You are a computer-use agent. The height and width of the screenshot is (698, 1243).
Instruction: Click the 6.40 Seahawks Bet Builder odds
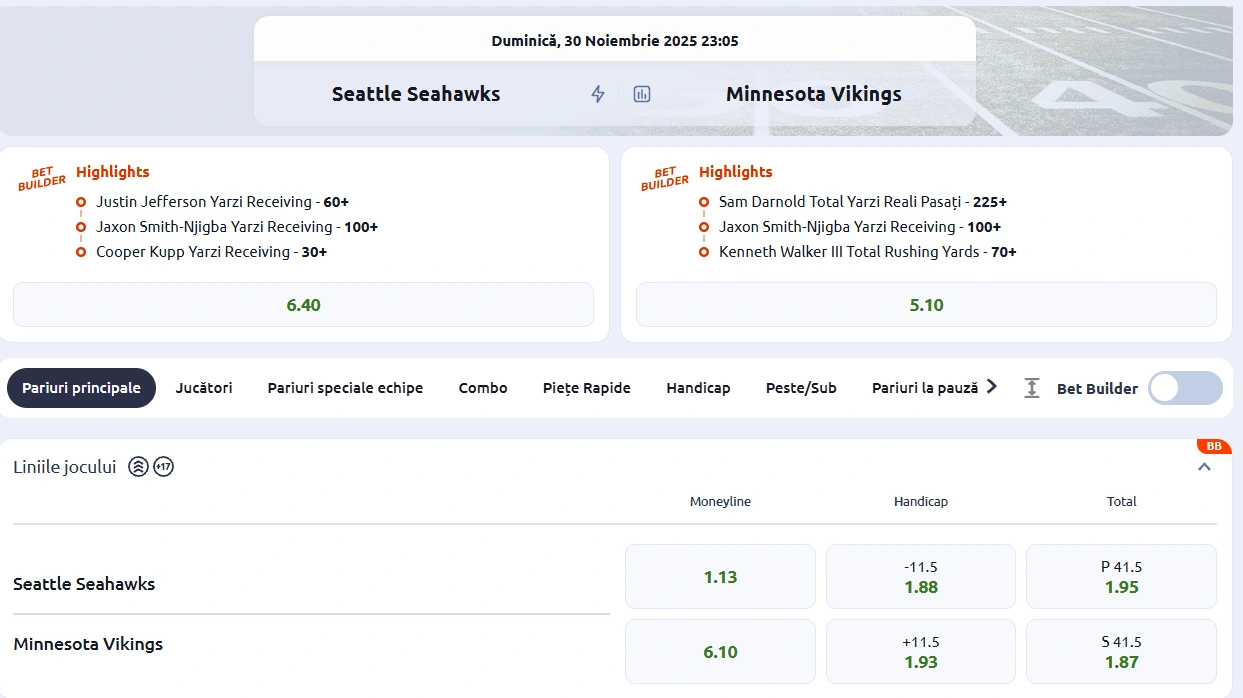(x=303, y=304)
